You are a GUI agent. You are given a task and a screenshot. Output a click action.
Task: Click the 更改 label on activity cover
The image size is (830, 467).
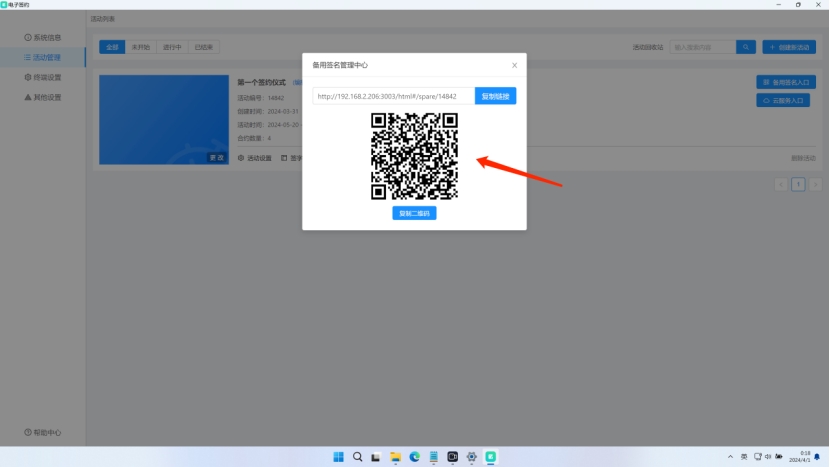(x=216, y=158)
